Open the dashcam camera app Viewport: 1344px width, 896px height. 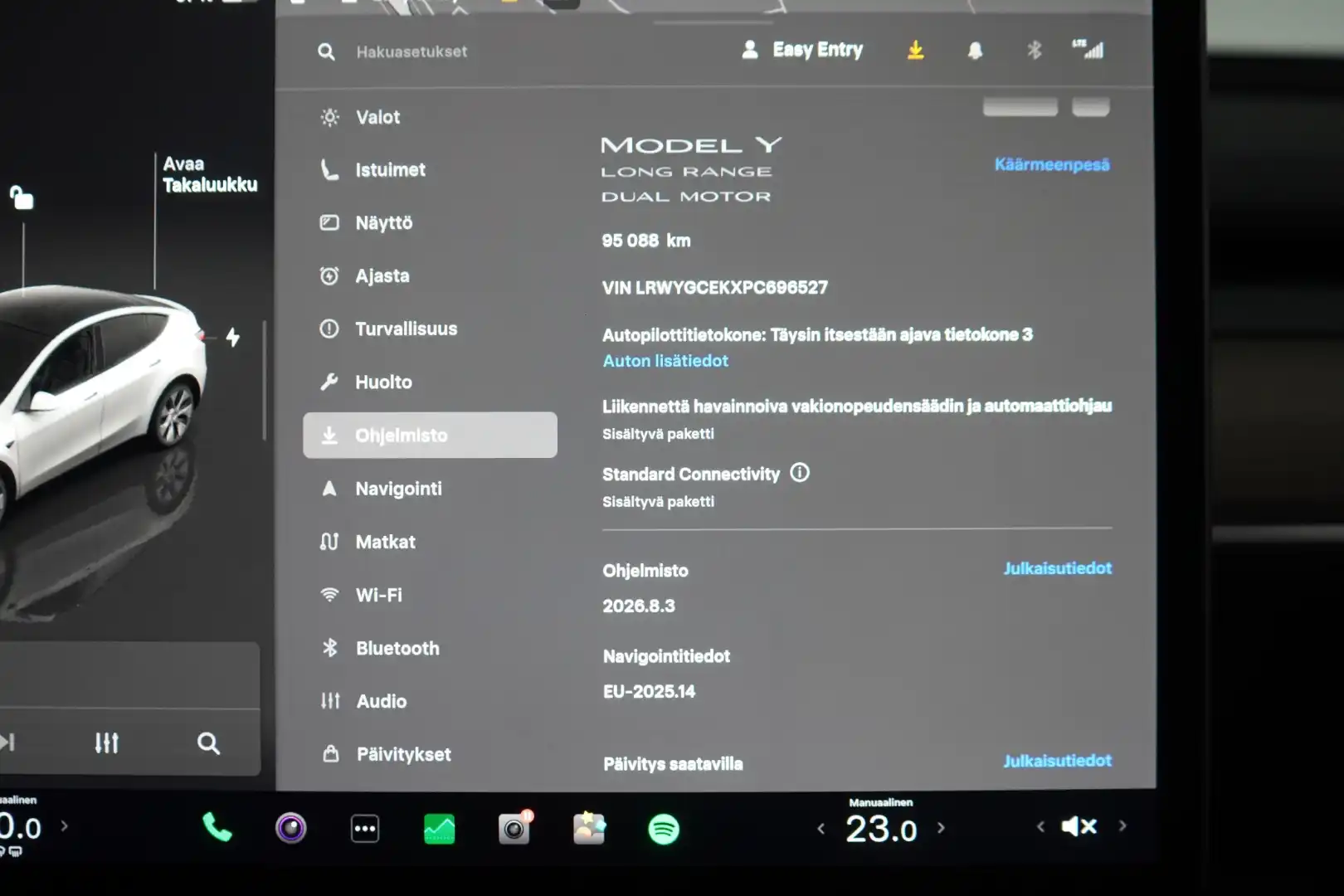[290, 828]
